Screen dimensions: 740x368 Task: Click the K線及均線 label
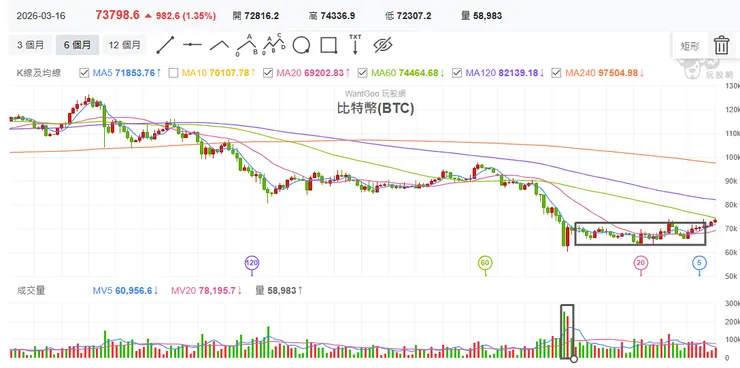[x=38, y=73]
